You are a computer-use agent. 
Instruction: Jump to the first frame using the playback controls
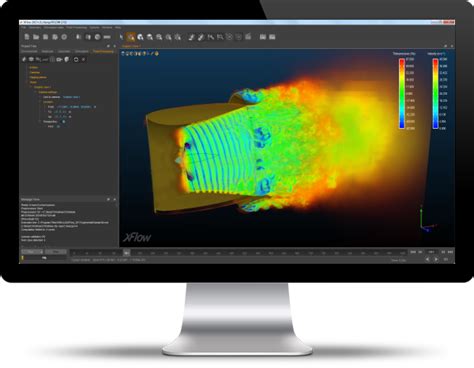pos(413,252)
